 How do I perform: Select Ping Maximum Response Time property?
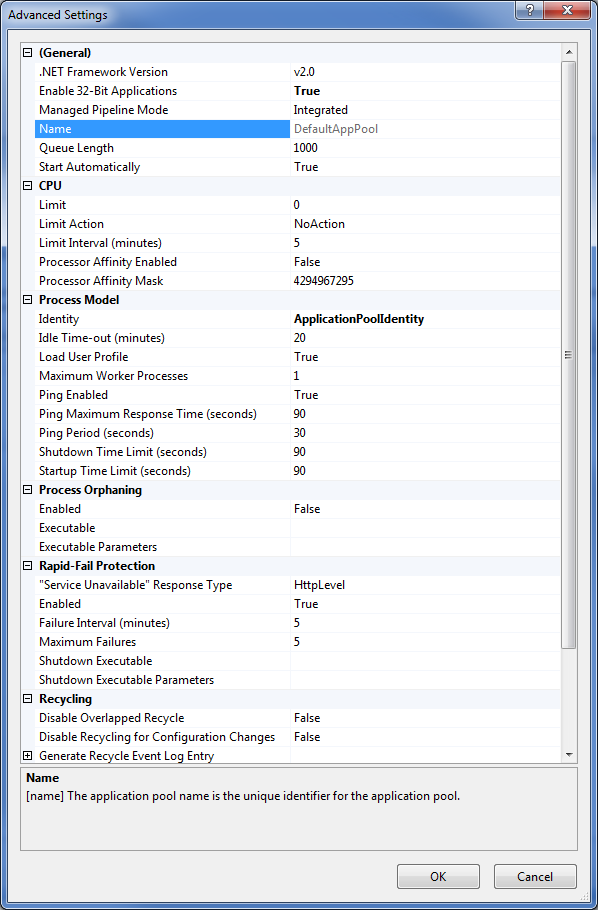(x=163, y=414)
